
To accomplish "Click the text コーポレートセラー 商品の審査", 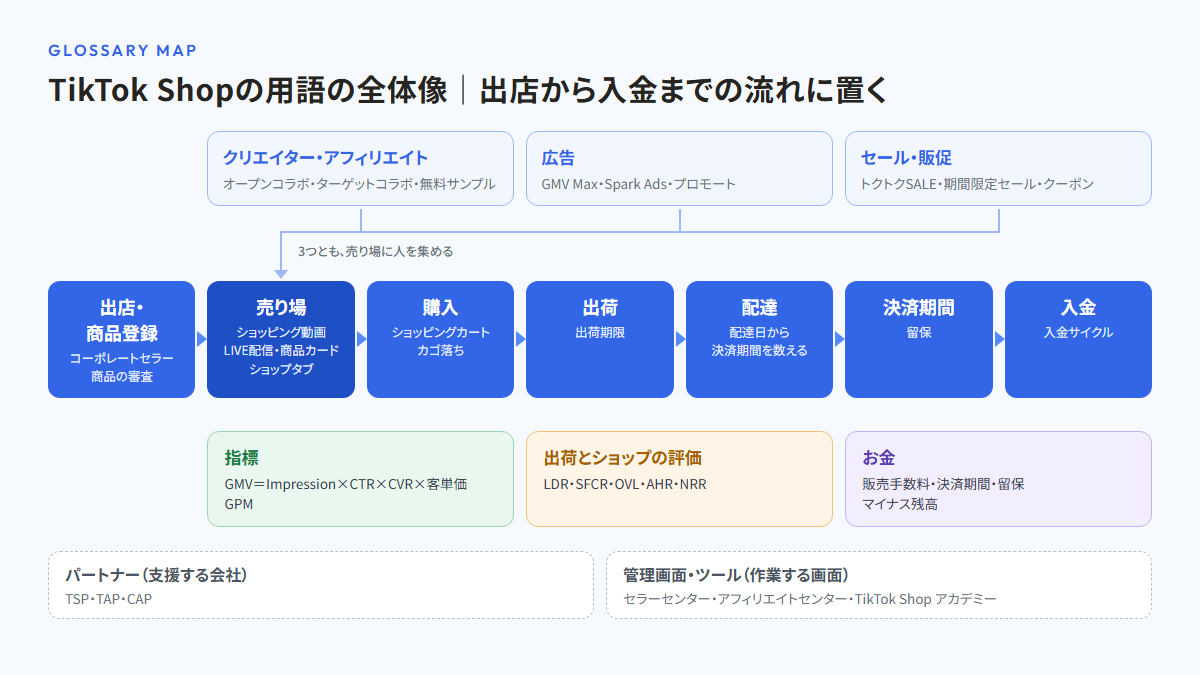I will (121, 367).
